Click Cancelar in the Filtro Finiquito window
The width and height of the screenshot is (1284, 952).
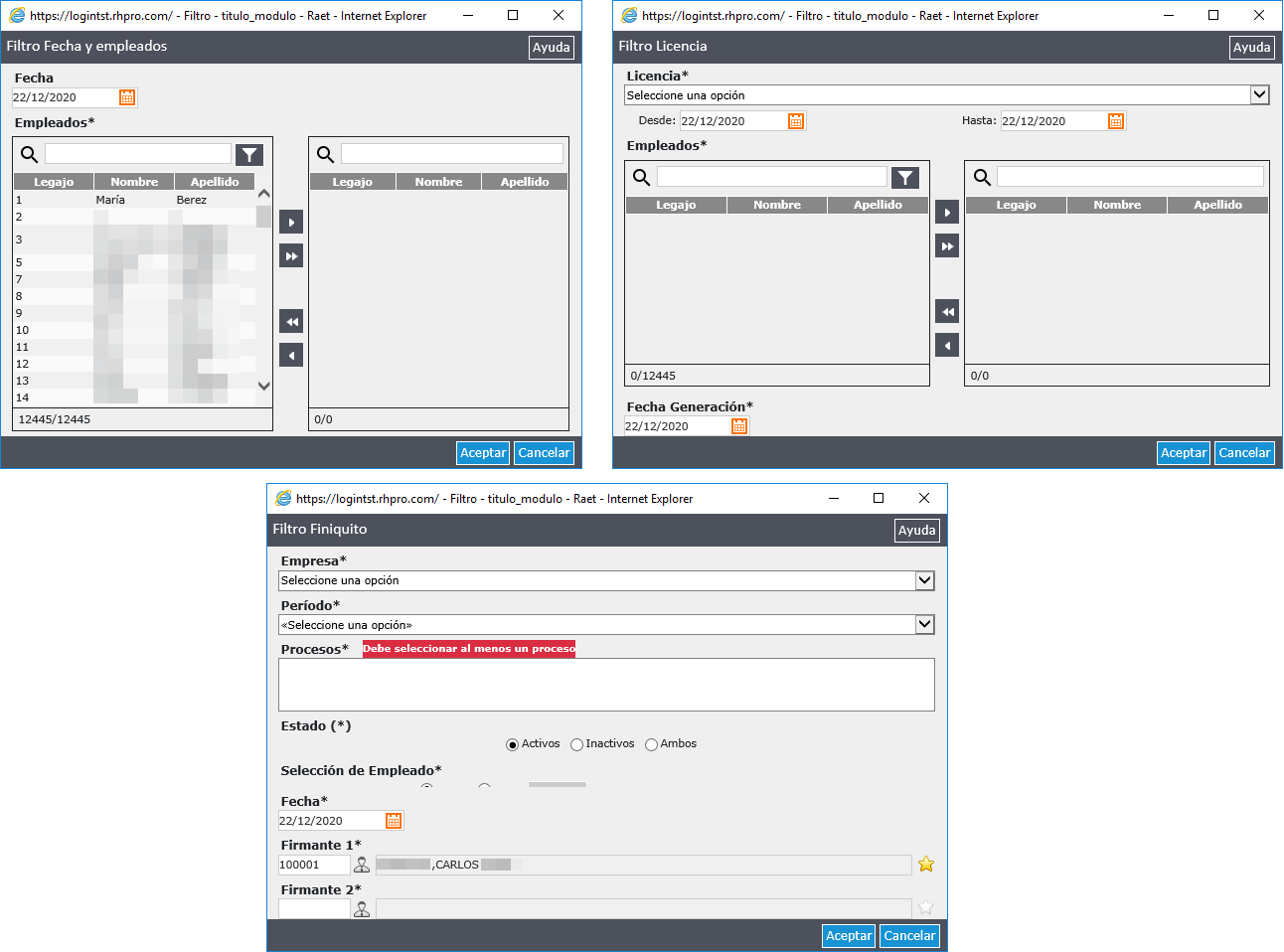pyautogui.click(x=909, y=935)
